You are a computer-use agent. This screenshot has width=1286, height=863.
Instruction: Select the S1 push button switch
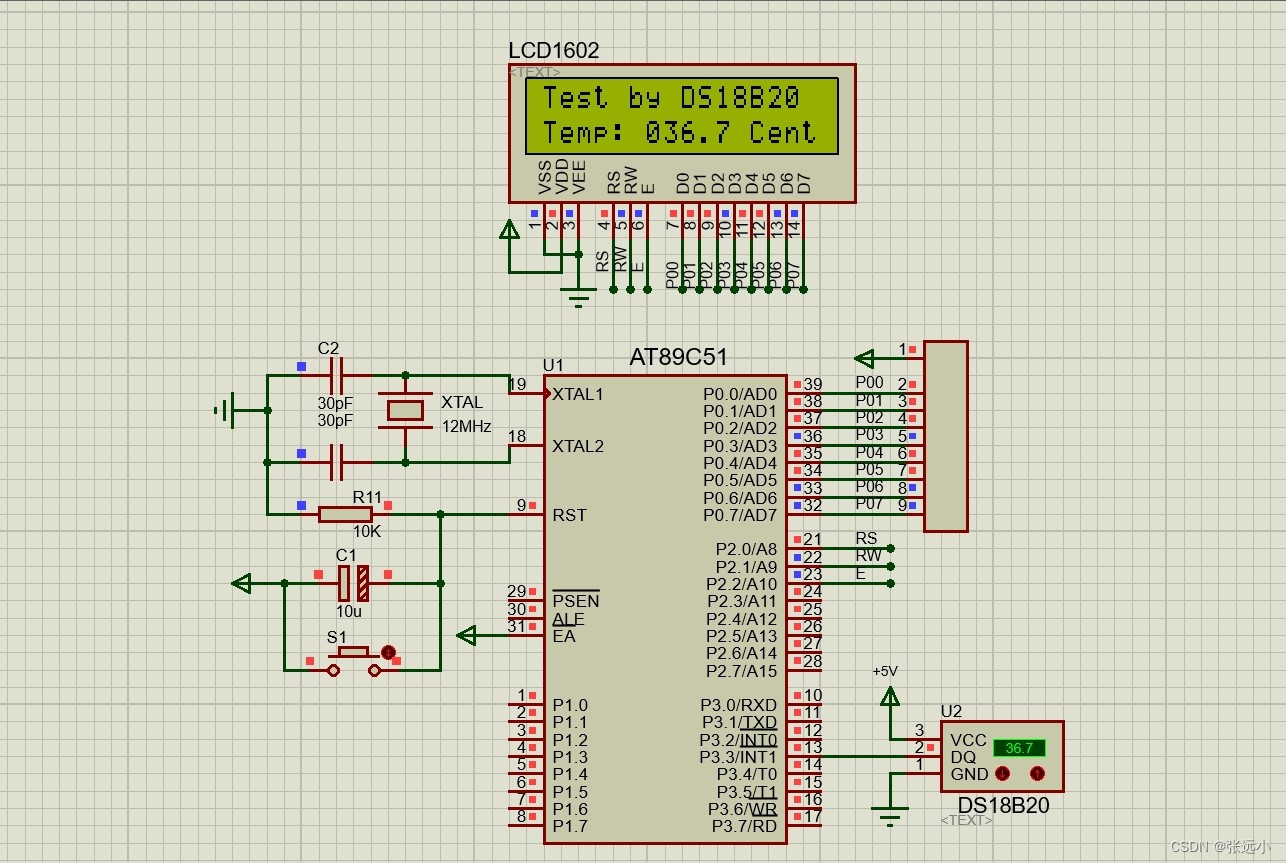pos(354,660)
